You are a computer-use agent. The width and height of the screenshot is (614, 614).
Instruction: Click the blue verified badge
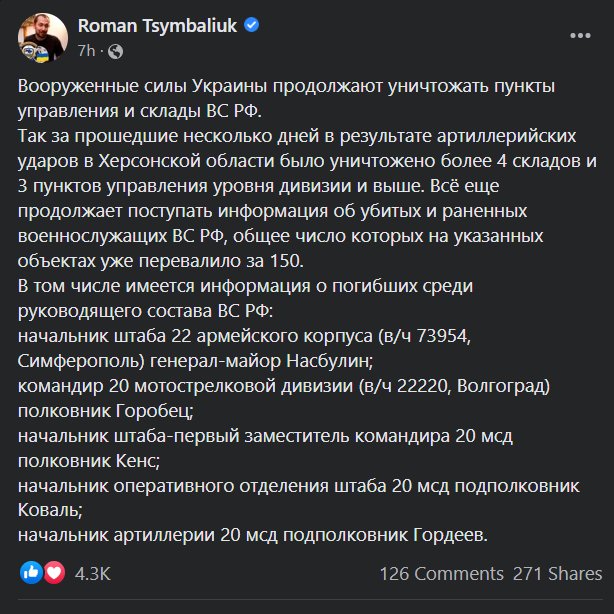click(253, 26)
